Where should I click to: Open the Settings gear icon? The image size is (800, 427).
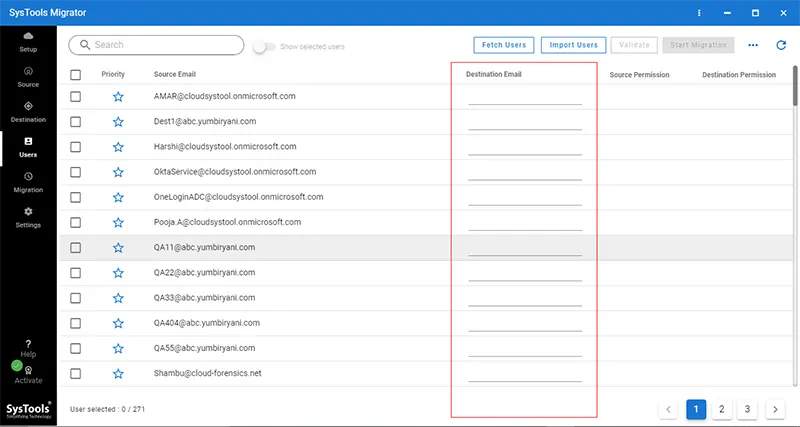pyautogui.click(x=29, y=211)
